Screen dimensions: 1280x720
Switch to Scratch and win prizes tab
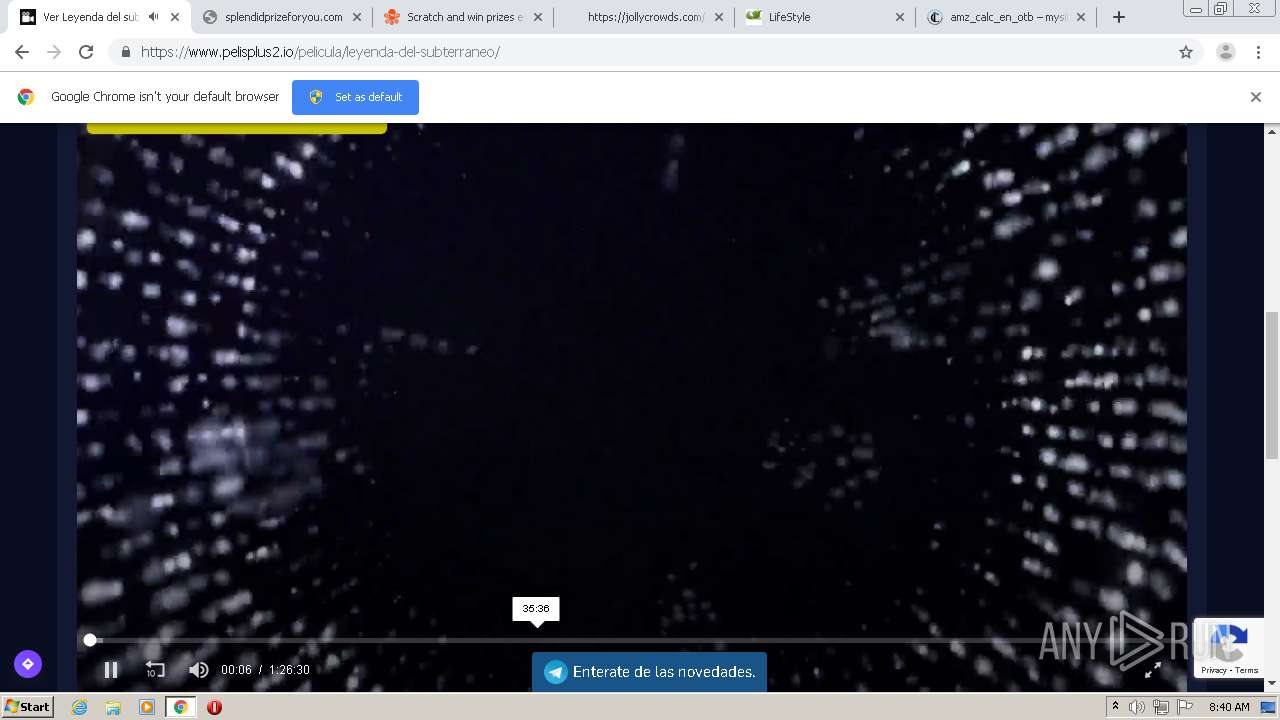464,17
